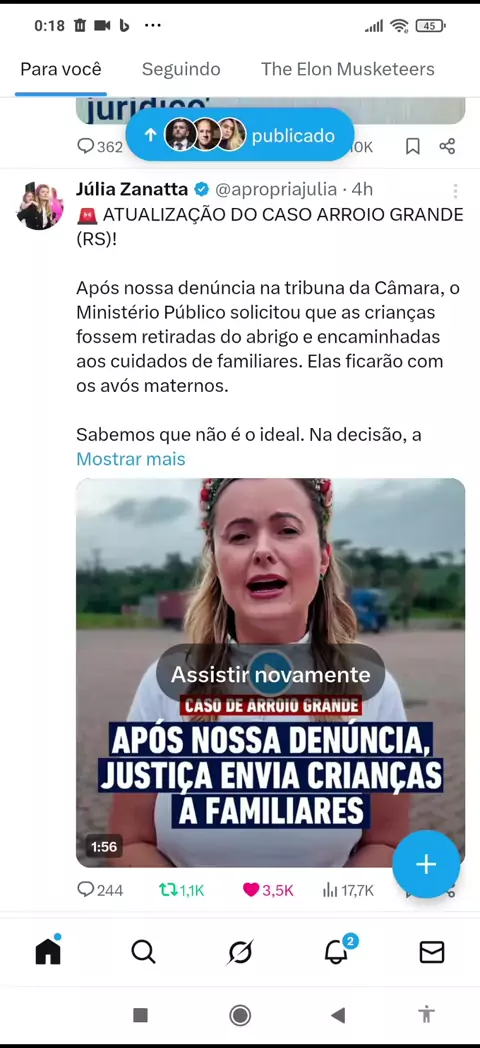Switch to The Elon Musketeers tab
The height and width of the screenshot is (1048, 480).
(348, 69)
